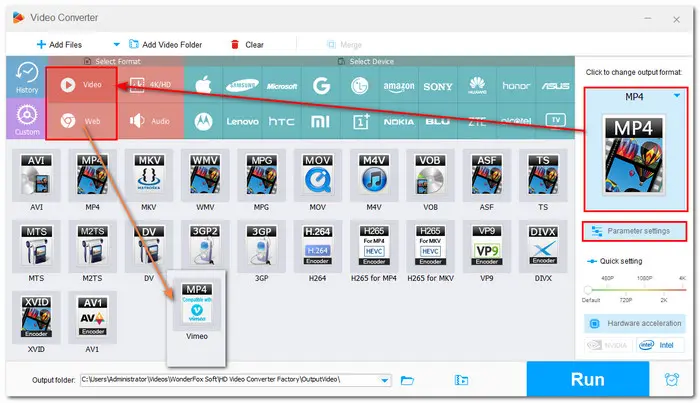This screenshot has width=700, height=403.
Task: Open the merged output video folder icon
Action: (x=461, y=380)
